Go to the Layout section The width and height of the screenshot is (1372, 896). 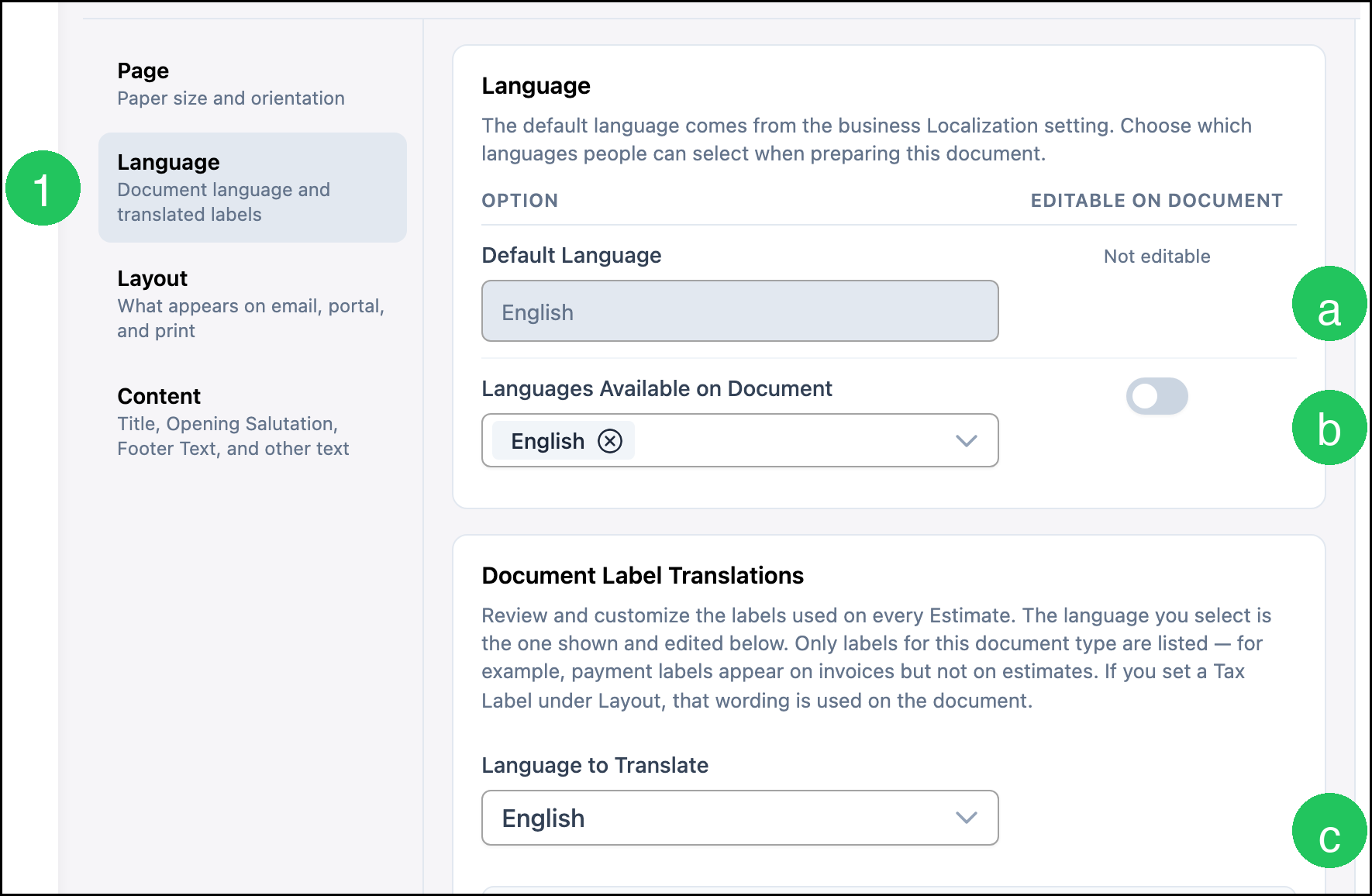(252, 304)
